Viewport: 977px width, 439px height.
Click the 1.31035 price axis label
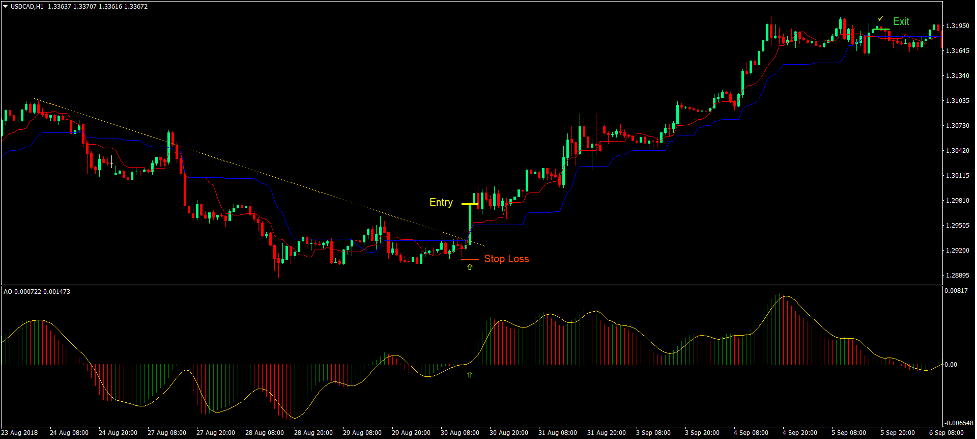956,101
